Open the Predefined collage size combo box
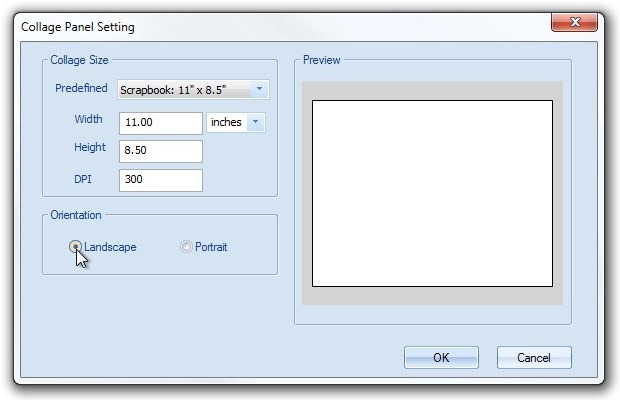The width and height of the screenshot is (620, 400). click(193, 90)
